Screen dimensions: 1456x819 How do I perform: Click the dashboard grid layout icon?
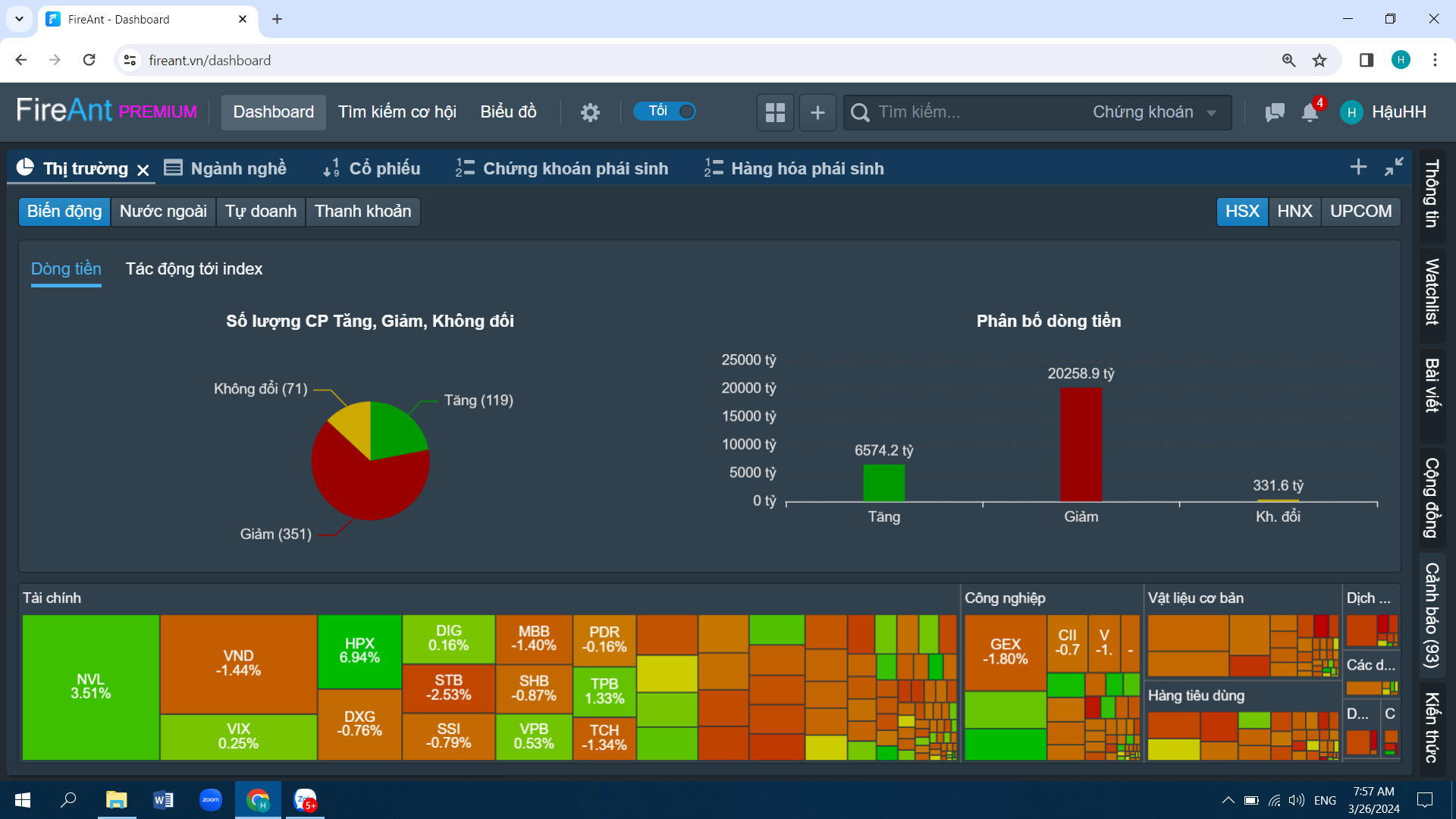tap(775, 112)
